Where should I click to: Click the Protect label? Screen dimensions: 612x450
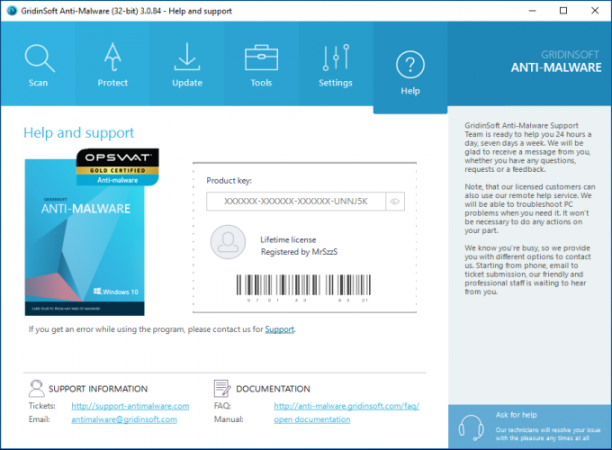(113, 83)
